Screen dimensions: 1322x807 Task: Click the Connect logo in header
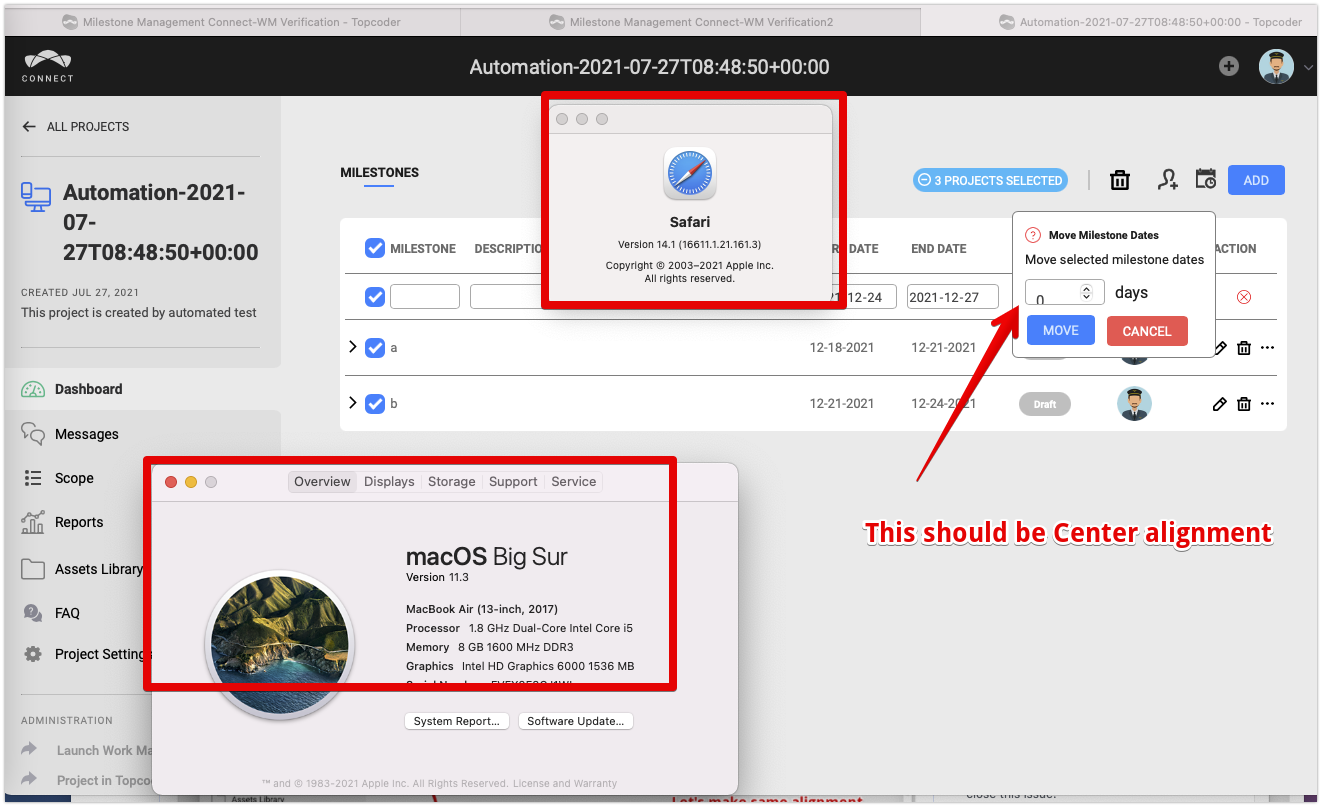pyautogui.click(x=48, y=66)
